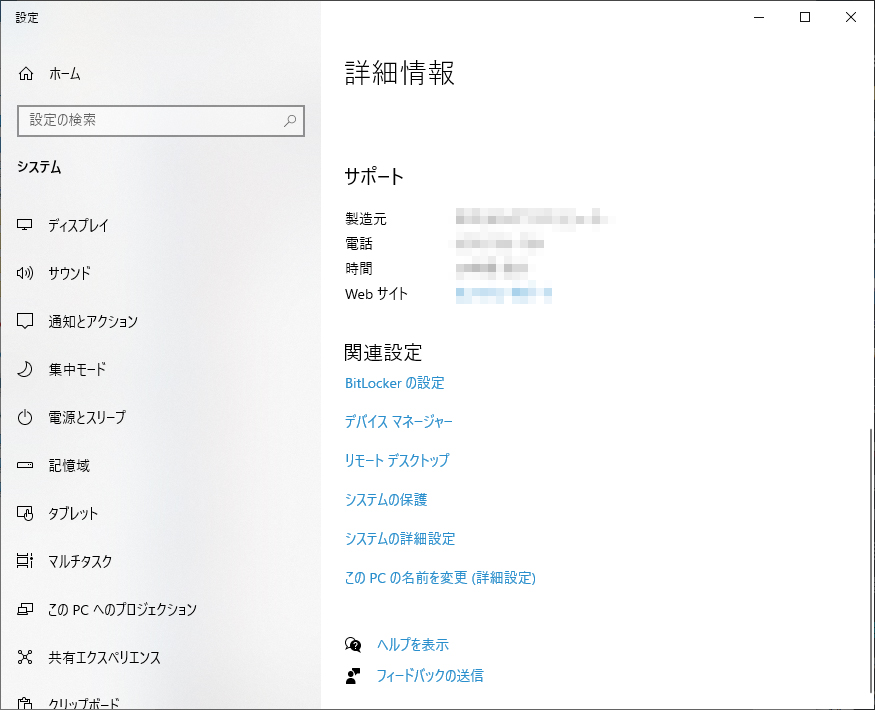This screenshot has width=875, height=710.
Task: Click the Home icon in sidebar
Action: click(x=26, y=74)
